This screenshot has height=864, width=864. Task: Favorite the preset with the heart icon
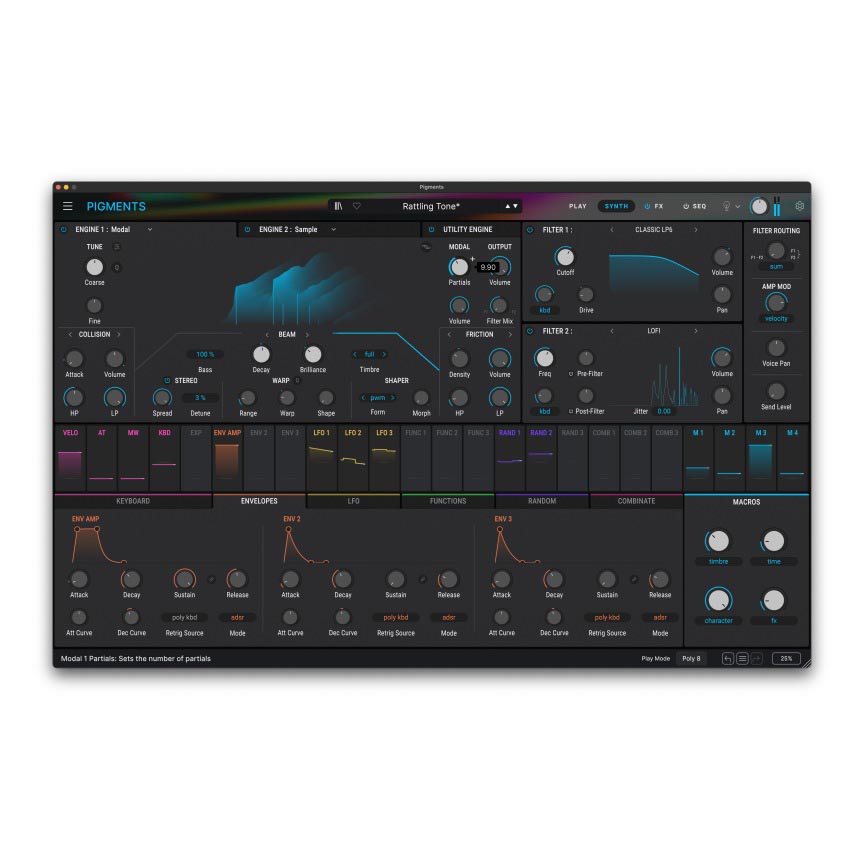(x=357, y=206)
